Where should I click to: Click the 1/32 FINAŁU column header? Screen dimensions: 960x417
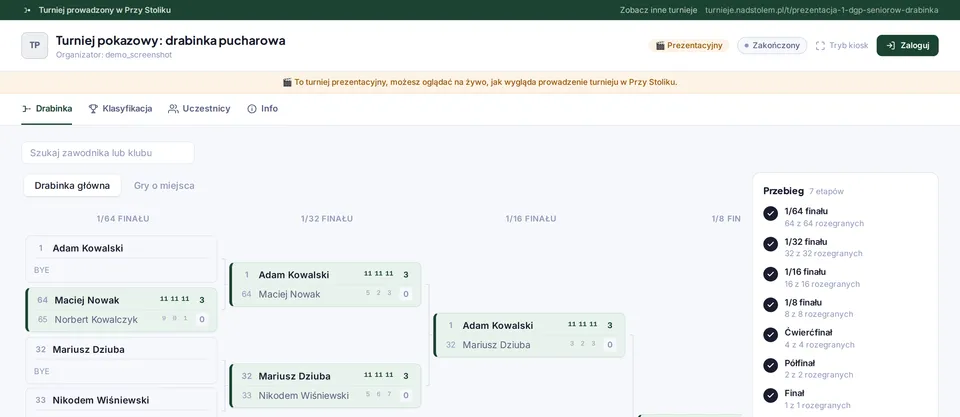tap(327, 219)
